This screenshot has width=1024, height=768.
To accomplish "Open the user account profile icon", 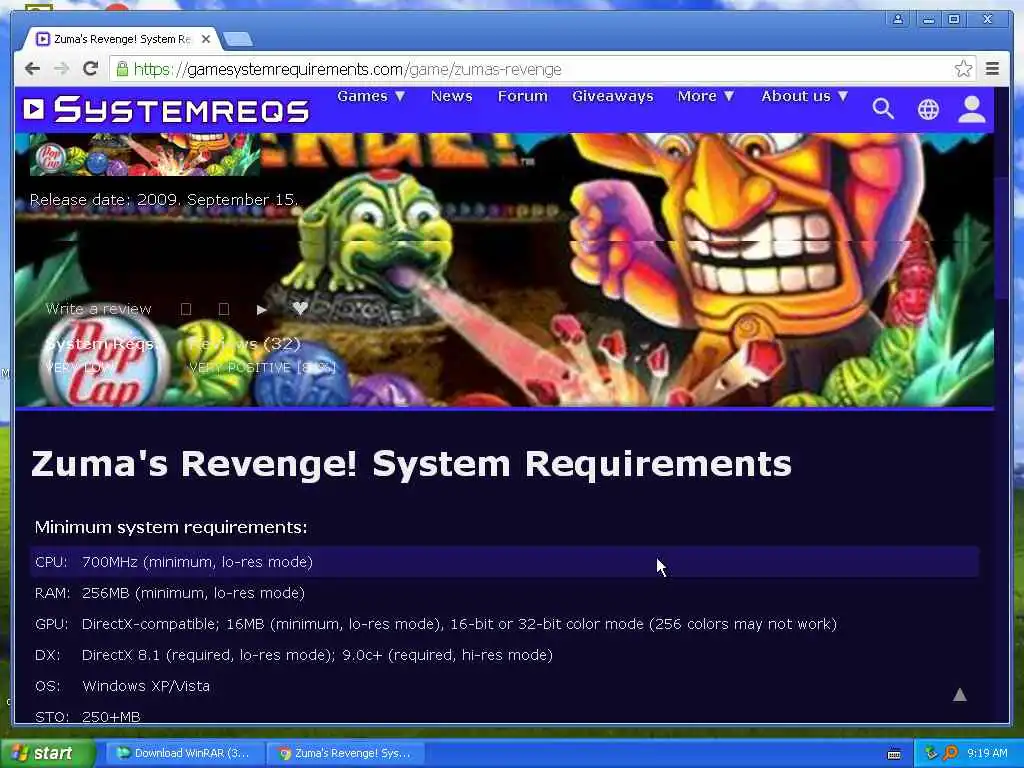I will (x=972, y=109).
